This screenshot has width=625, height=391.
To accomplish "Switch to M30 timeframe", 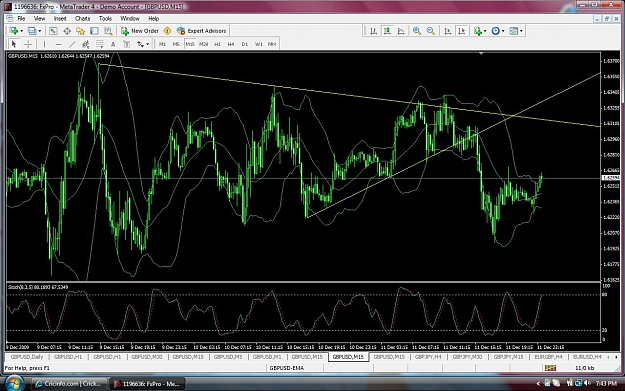I will pyautogui.click(x=204, y=44).
